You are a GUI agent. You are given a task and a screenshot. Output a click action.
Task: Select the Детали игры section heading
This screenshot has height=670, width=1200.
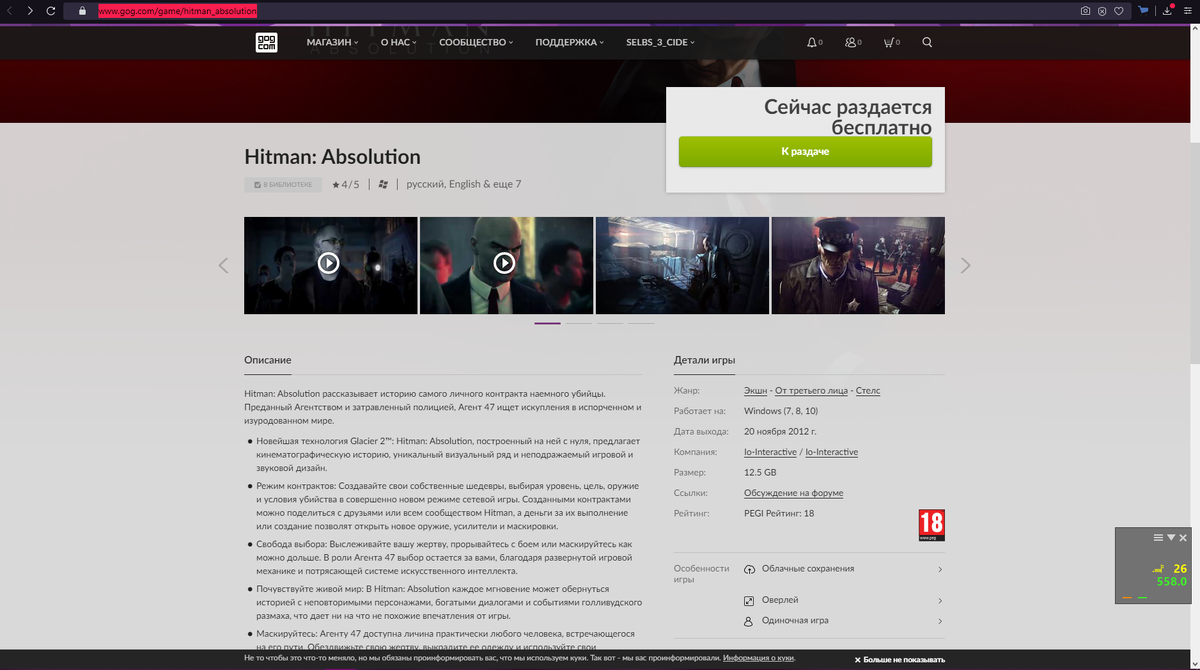tap(705, 360)
